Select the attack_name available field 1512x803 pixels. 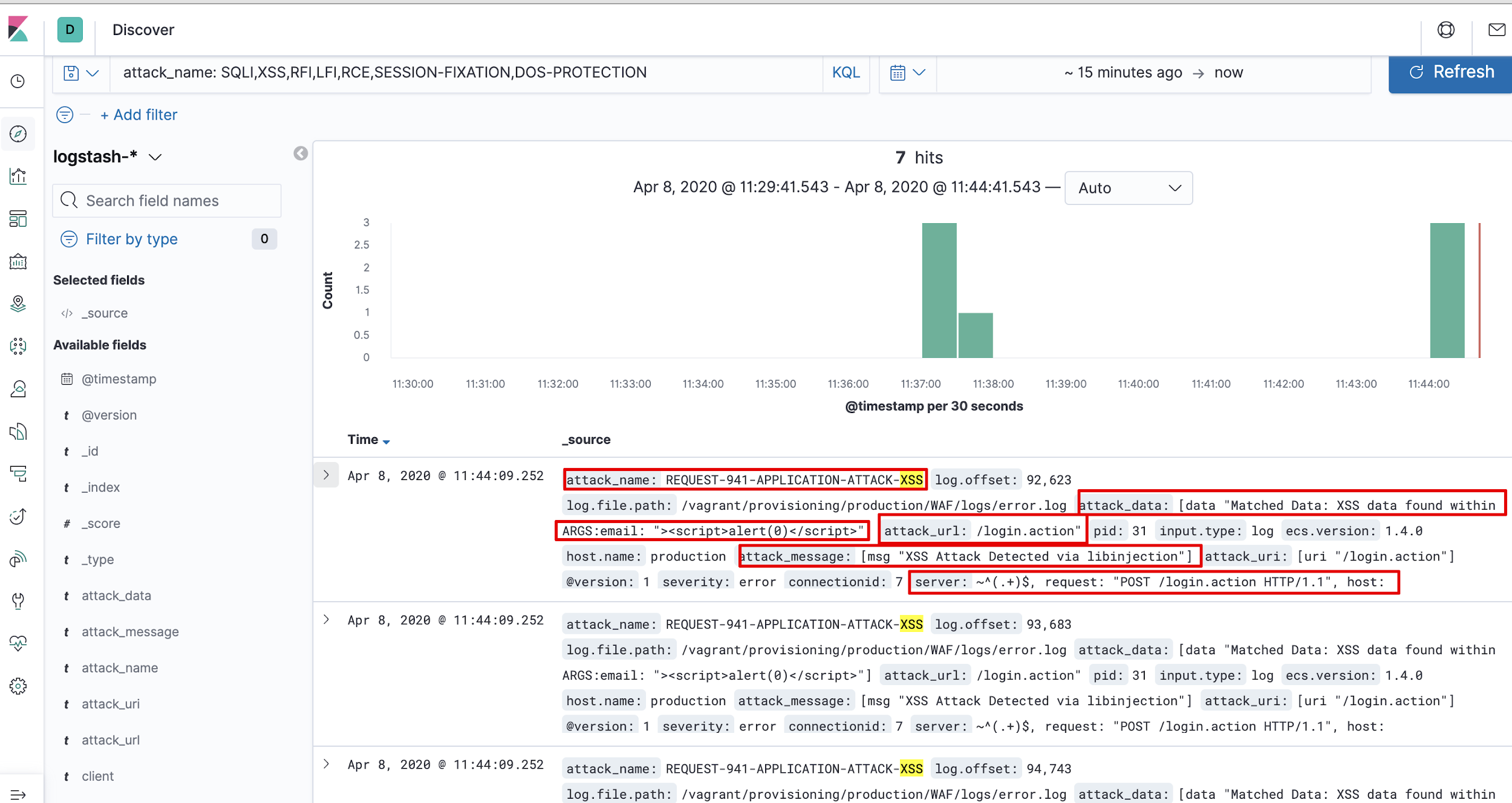[x=120, y=668]
